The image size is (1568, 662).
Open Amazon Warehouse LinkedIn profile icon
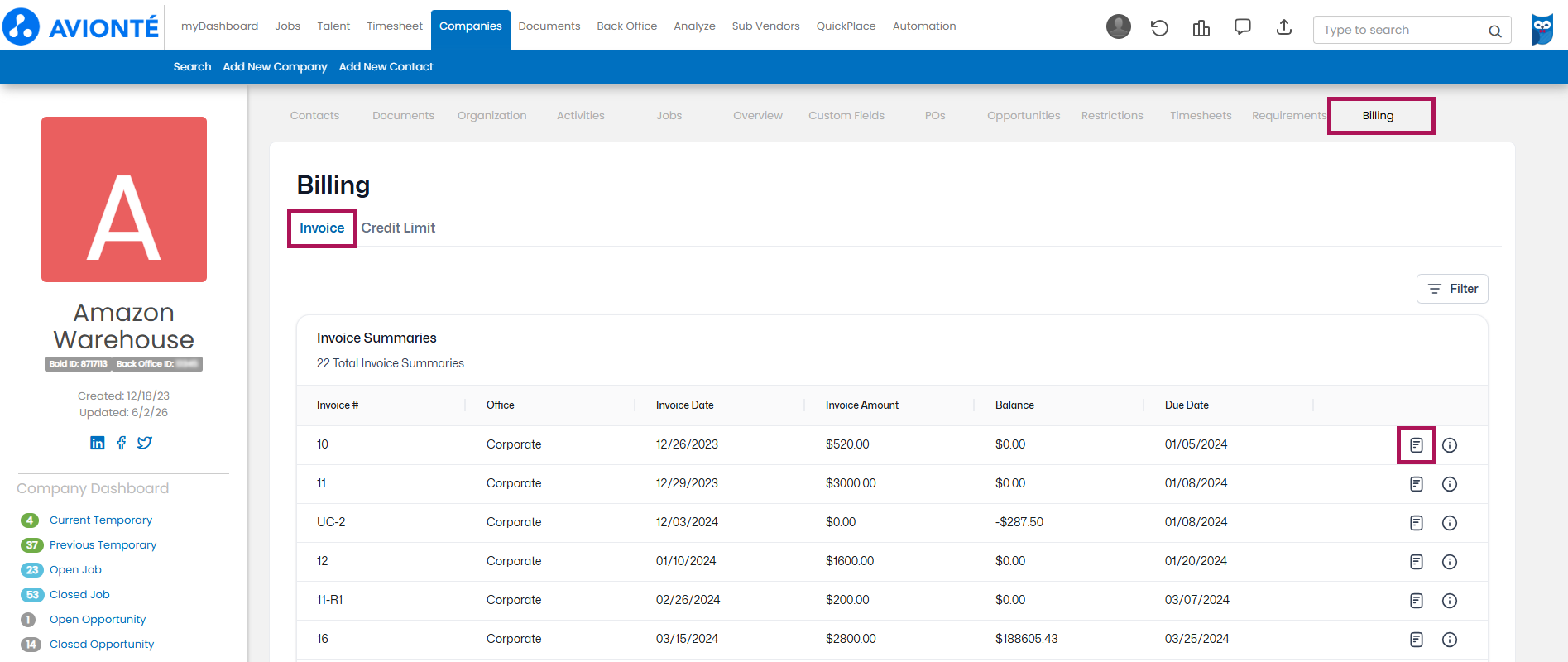pyautogui.click(x=98, y=443)
